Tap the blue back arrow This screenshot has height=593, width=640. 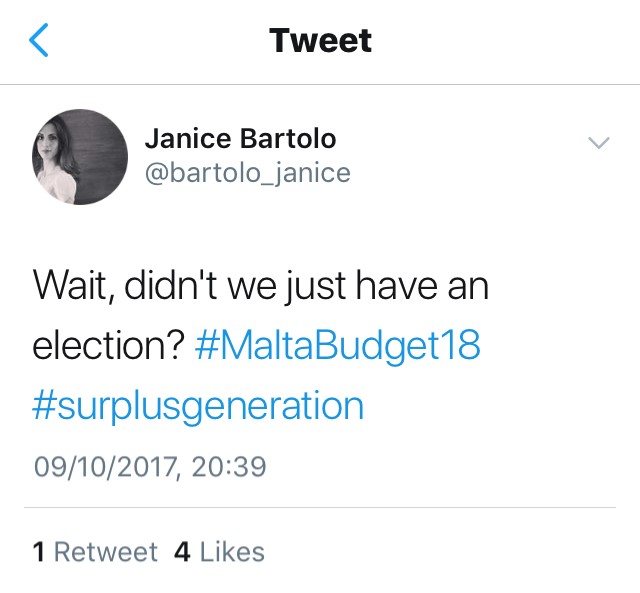point(39,41)
